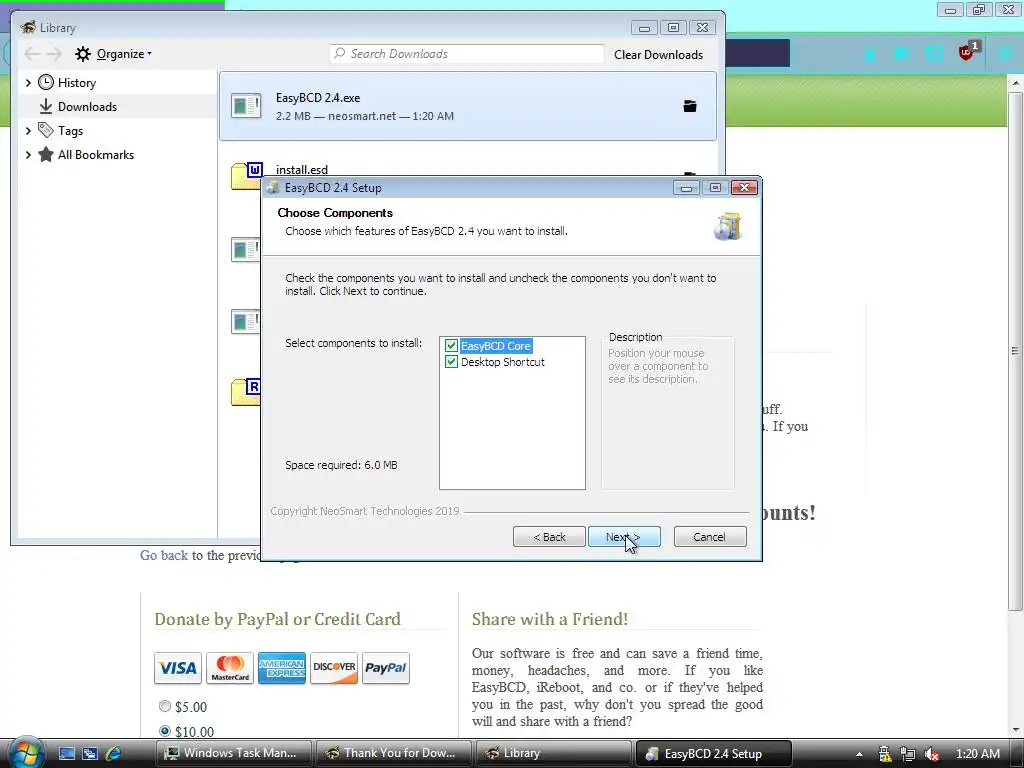Click the network tray icon

pyautogui.click(x=908, y=754)
